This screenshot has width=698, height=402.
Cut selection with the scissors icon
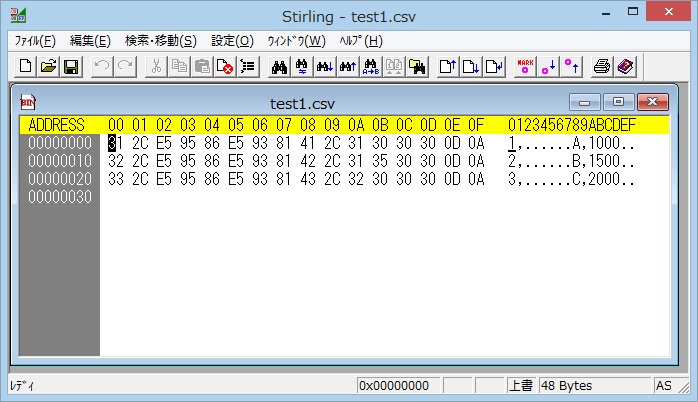[156, 67]
